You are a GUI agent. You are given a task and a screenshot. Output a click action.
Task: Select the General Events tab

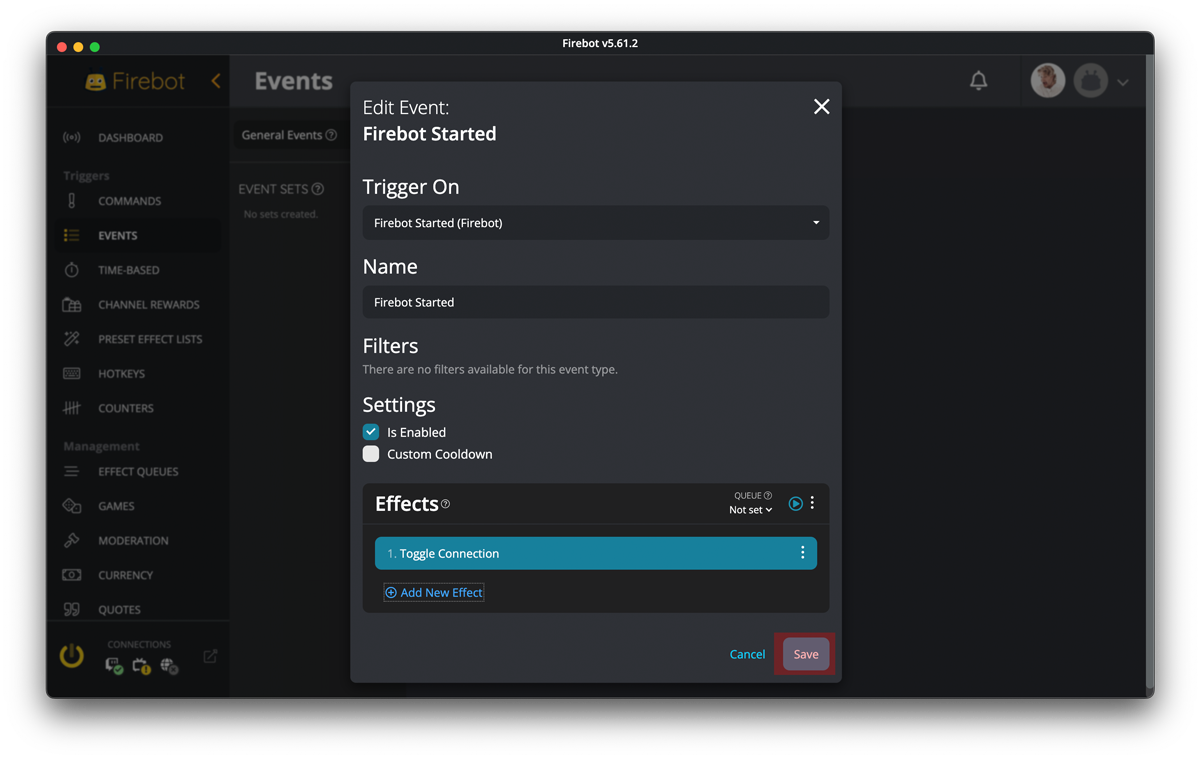point(289,135)
